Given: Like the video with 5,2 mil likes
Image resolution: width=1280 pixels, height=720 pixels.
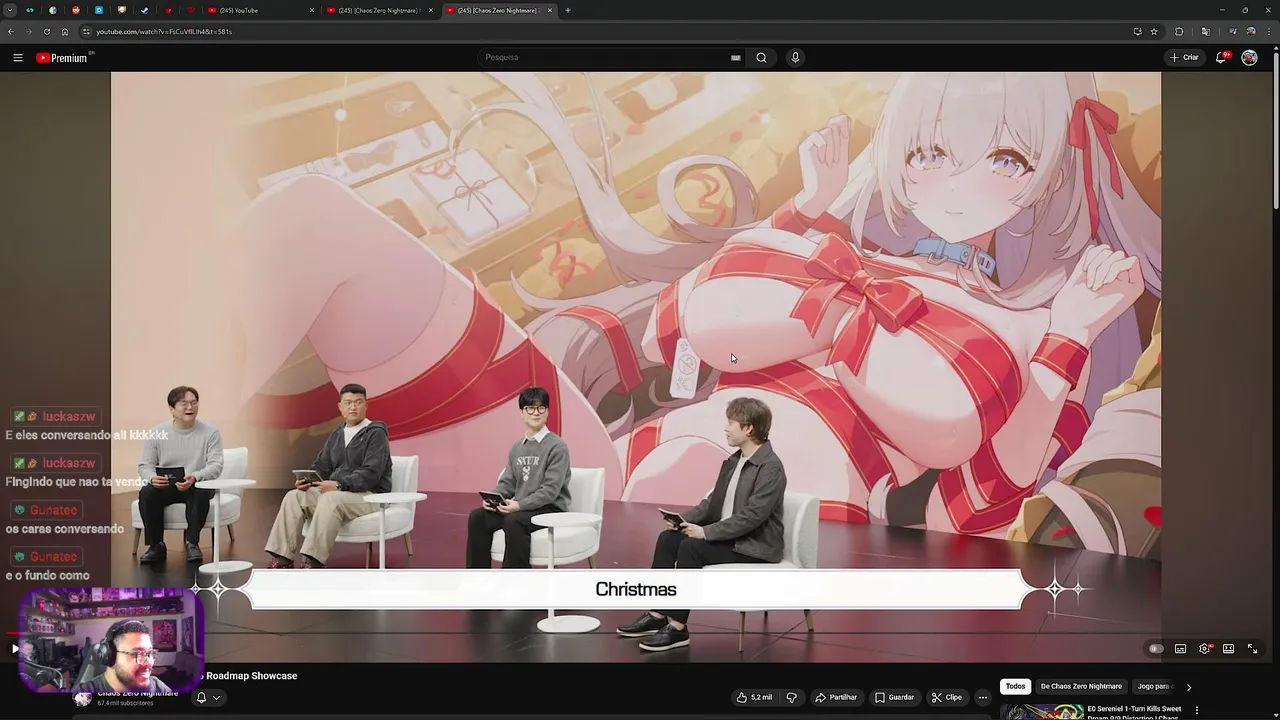Looking at the screenshot, I should (754, 697).
